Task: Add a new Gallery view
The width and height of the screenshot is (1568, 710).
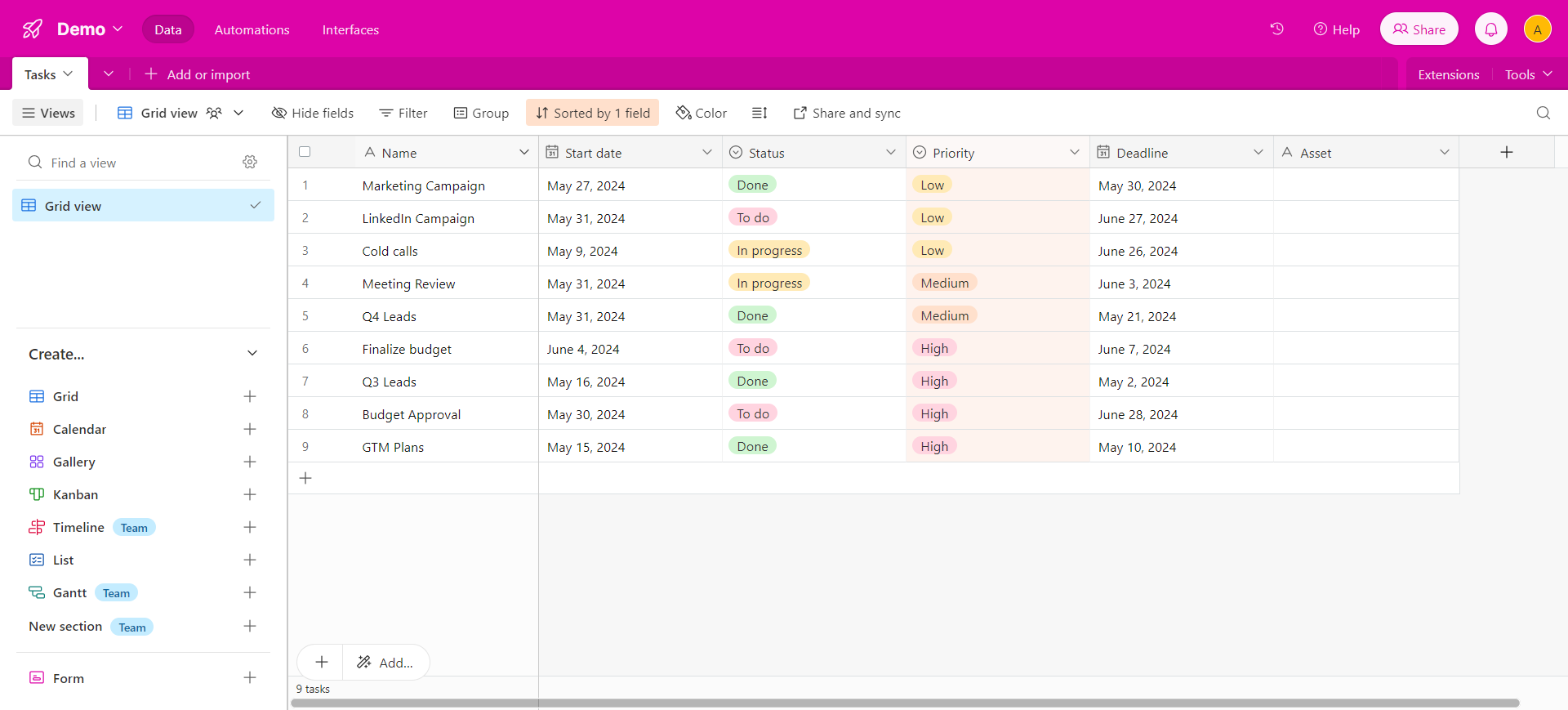Action: [250, 462]
